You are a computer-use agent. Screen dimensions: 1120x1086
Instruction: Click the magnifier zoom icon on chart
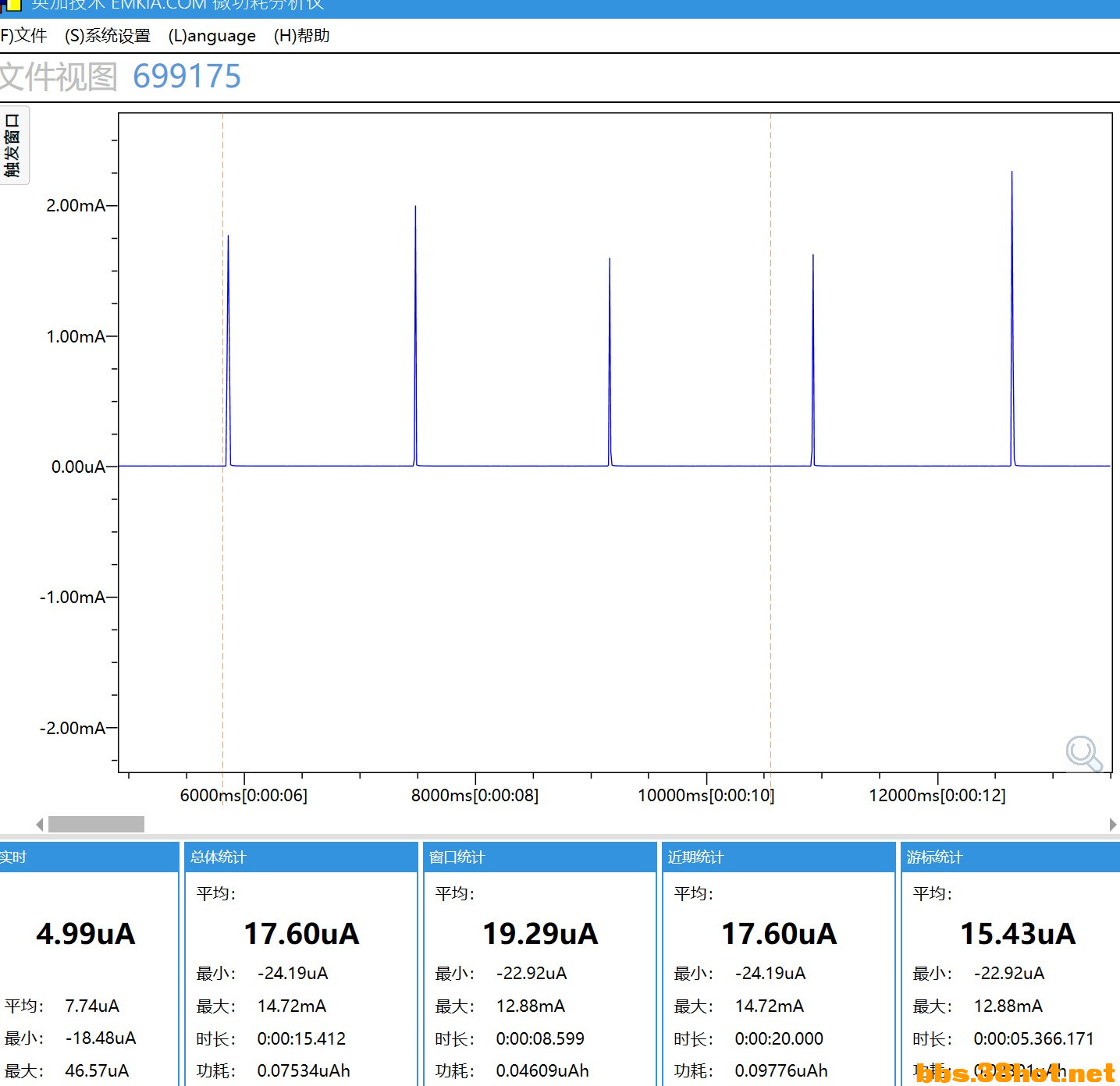click(1084, 754)
